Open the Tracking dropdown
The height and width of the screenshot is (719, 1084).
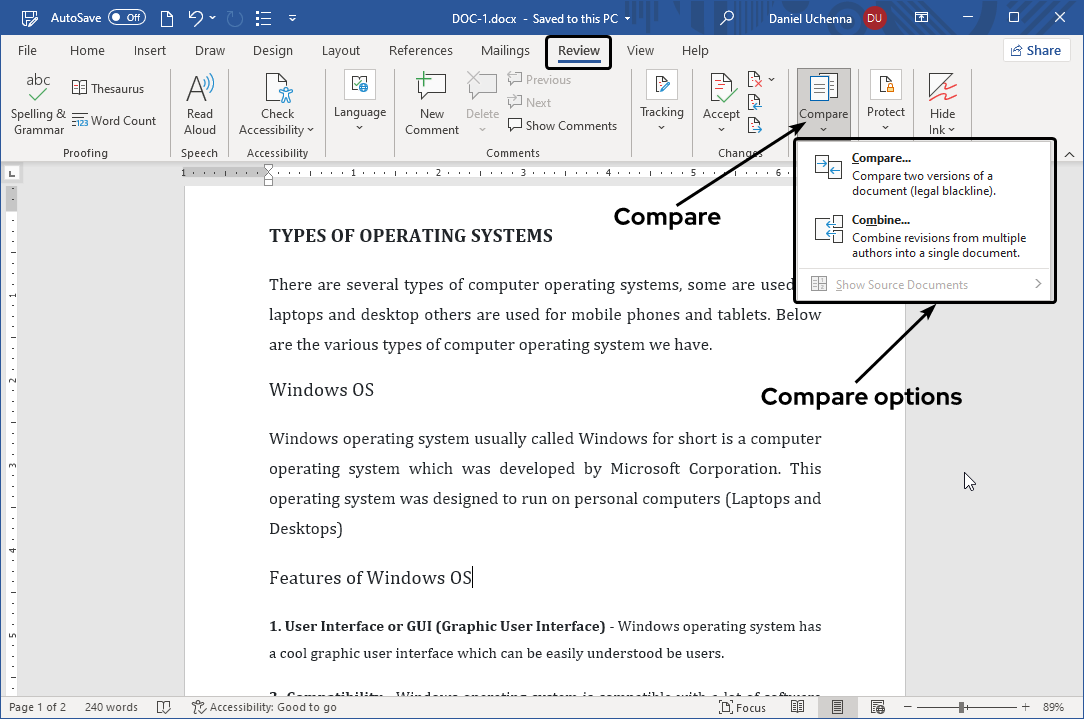coord(661,104)
